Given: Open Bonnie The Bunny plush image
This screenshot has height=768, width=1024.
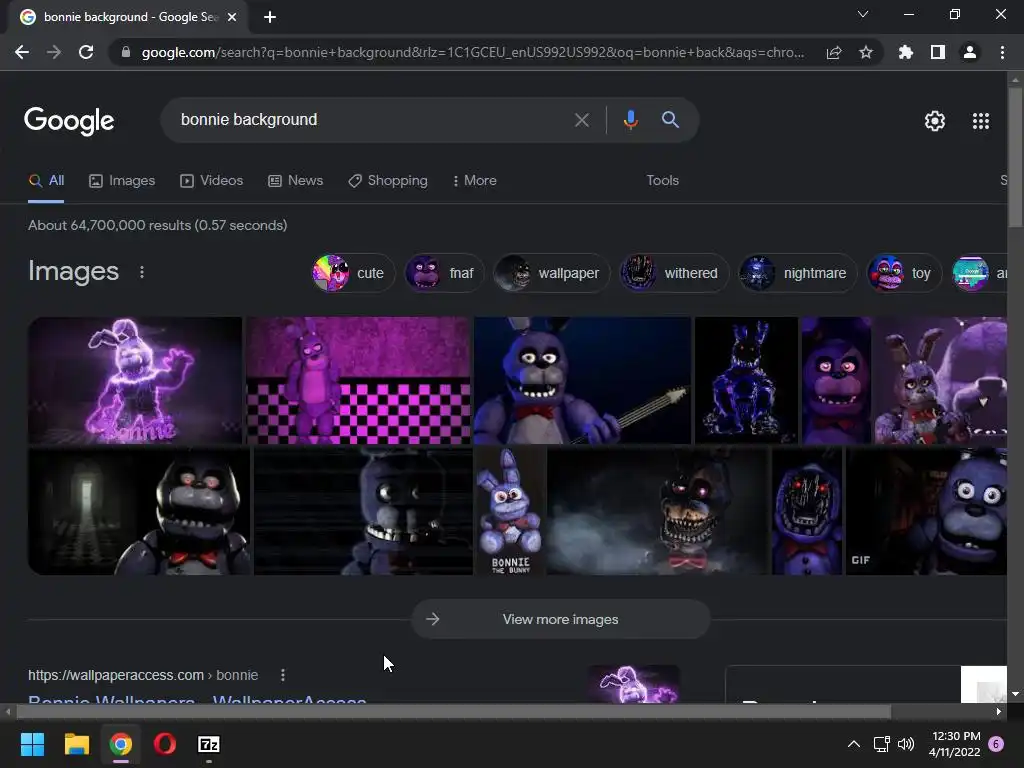Looking at the screenshot, I should (x=510, y=511).
